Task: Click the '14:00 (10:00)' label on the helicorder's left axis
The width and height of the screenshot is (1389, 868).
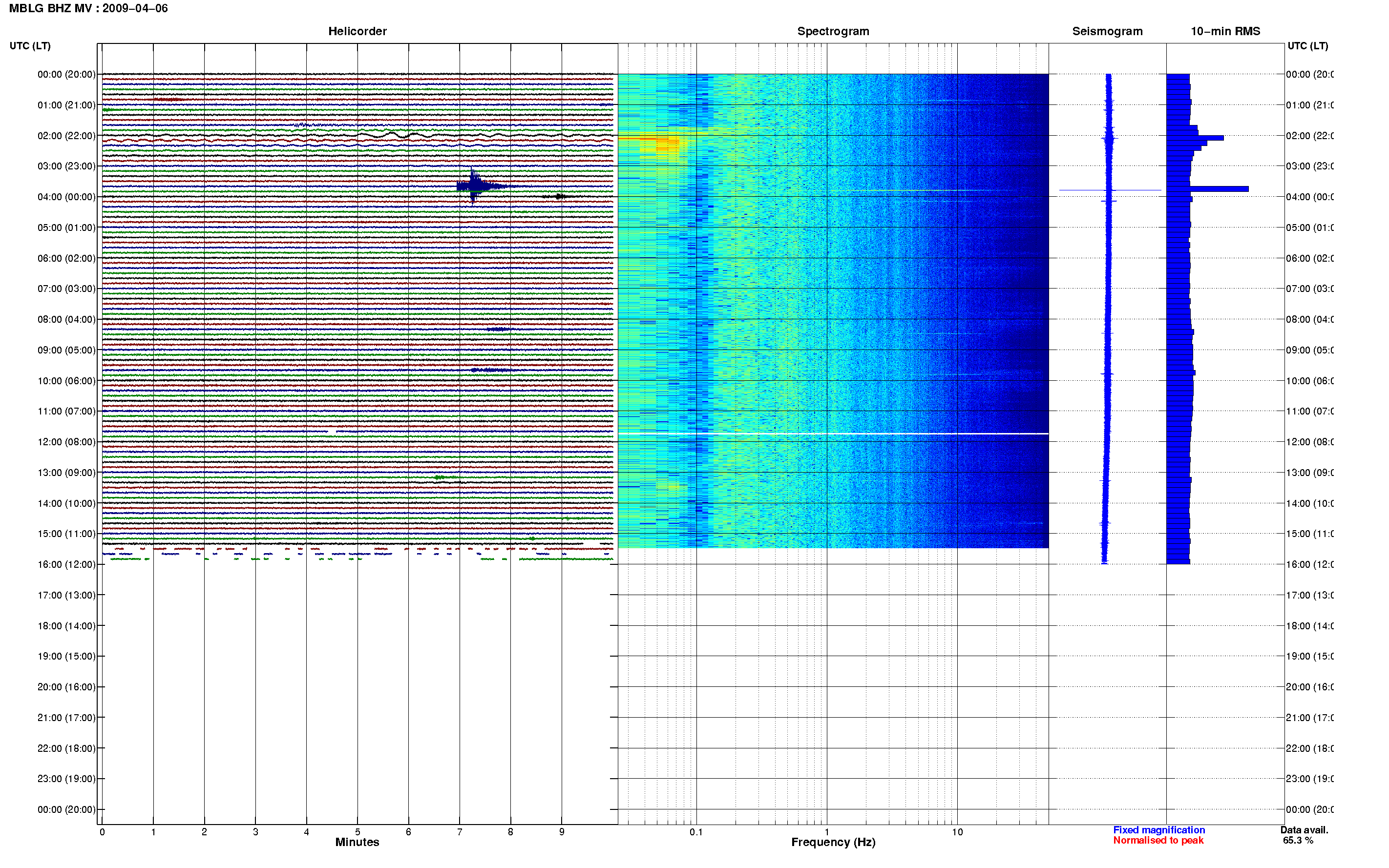Action: pyautogui.click(x=66, y=503)
